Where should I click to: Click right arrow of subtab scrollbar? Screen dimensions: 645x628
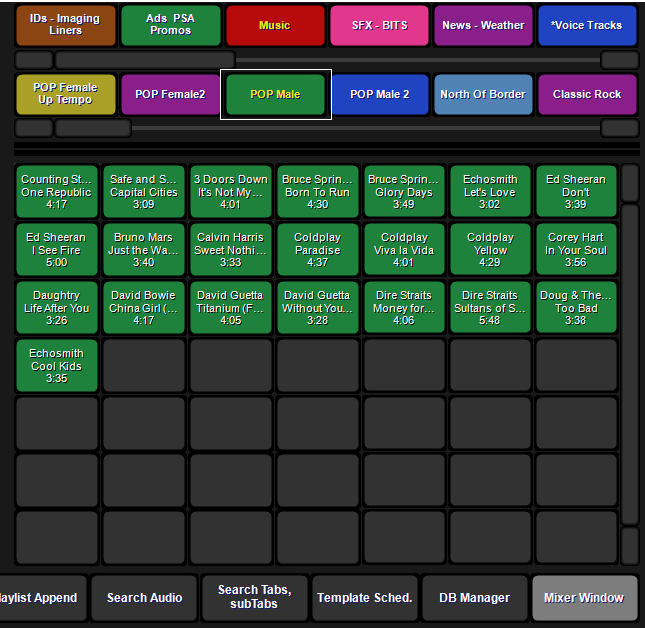coord(619,128)
